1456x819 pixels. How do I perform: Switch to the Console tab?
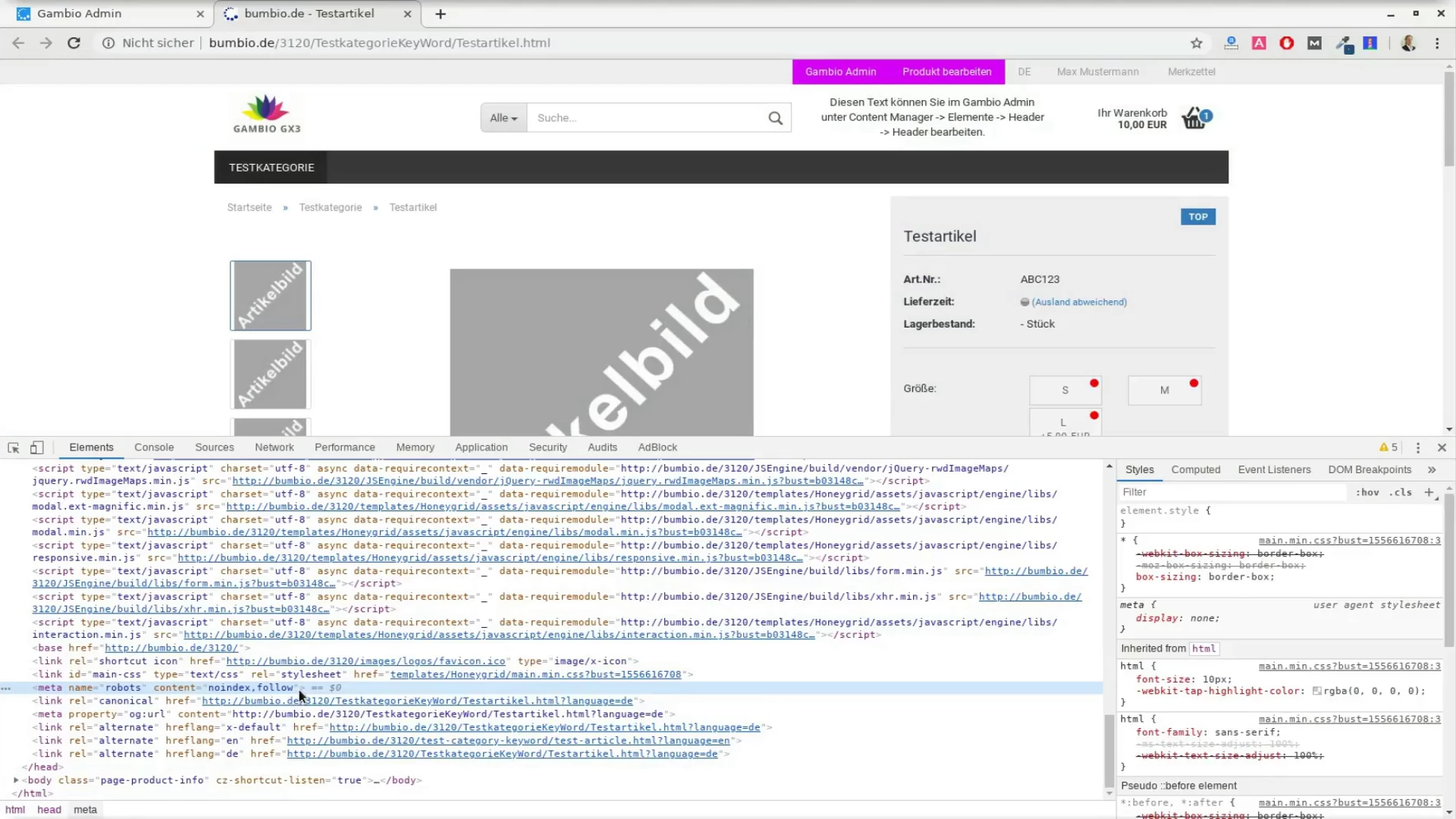click(x=154, y=447)
